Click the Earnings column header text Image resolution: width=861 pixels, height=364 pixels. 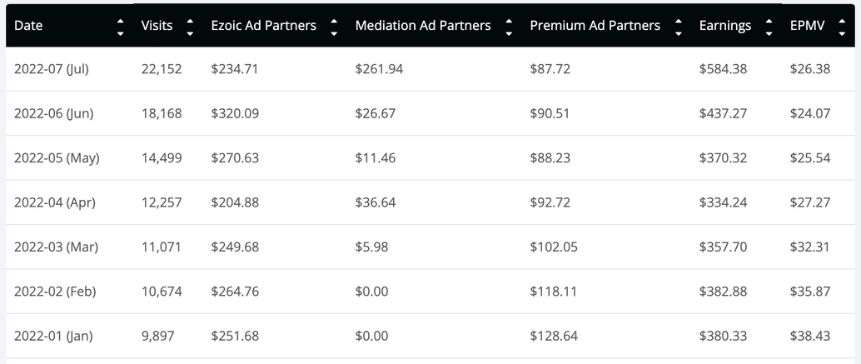pyautogui.click(x=725, y=26)
